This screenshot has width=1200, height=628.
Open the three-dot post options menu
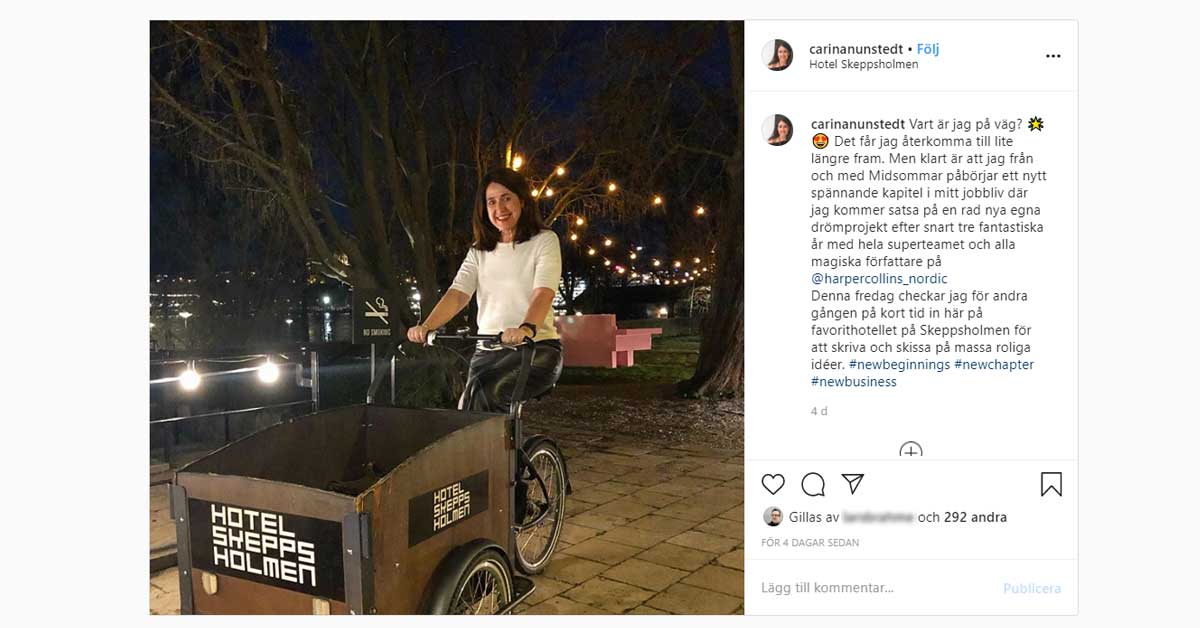click(x=1053, y=56)
